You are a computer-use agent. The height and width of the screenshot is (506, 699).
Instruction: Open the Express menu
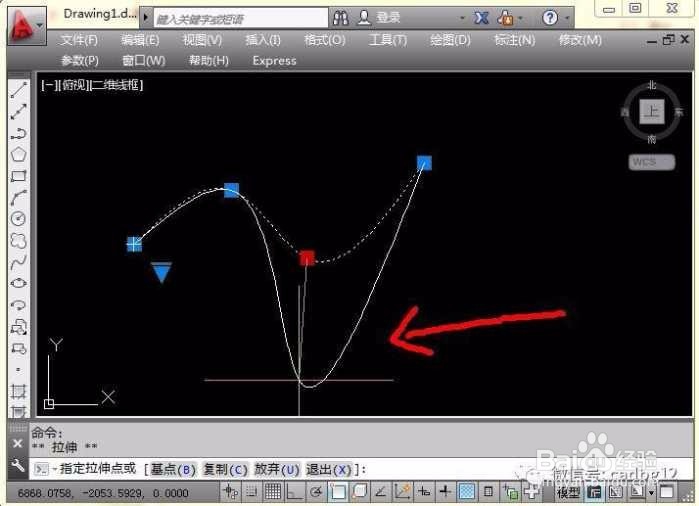(274, 61)
